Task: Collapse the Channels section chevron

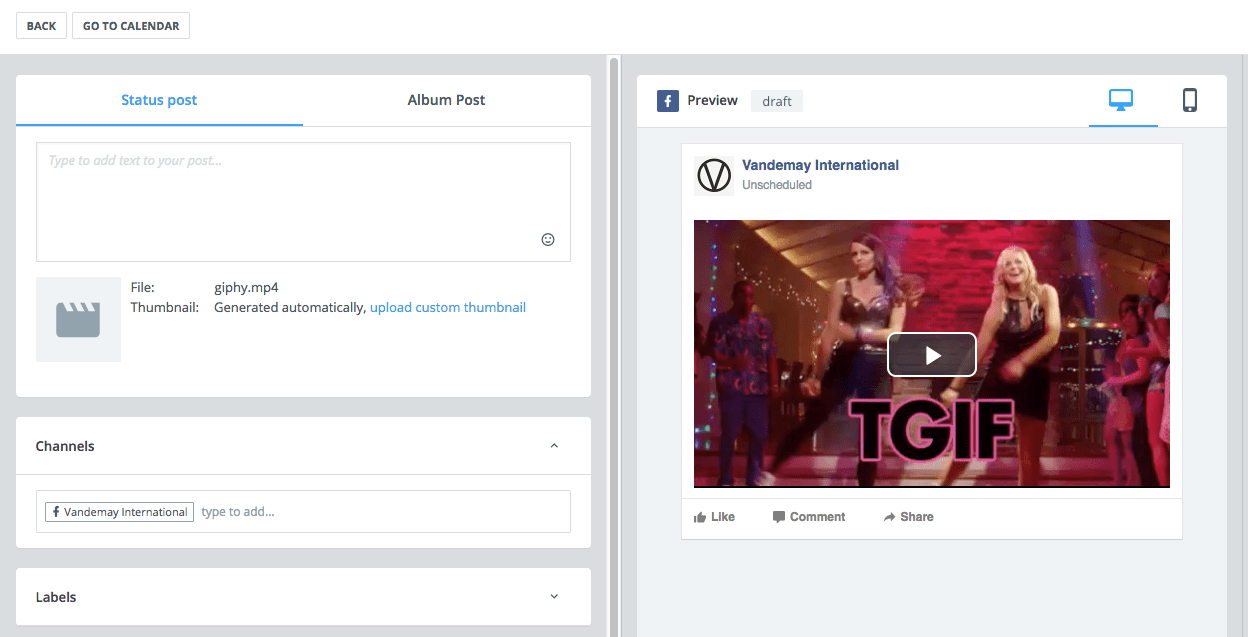Action: pos(554,446)
